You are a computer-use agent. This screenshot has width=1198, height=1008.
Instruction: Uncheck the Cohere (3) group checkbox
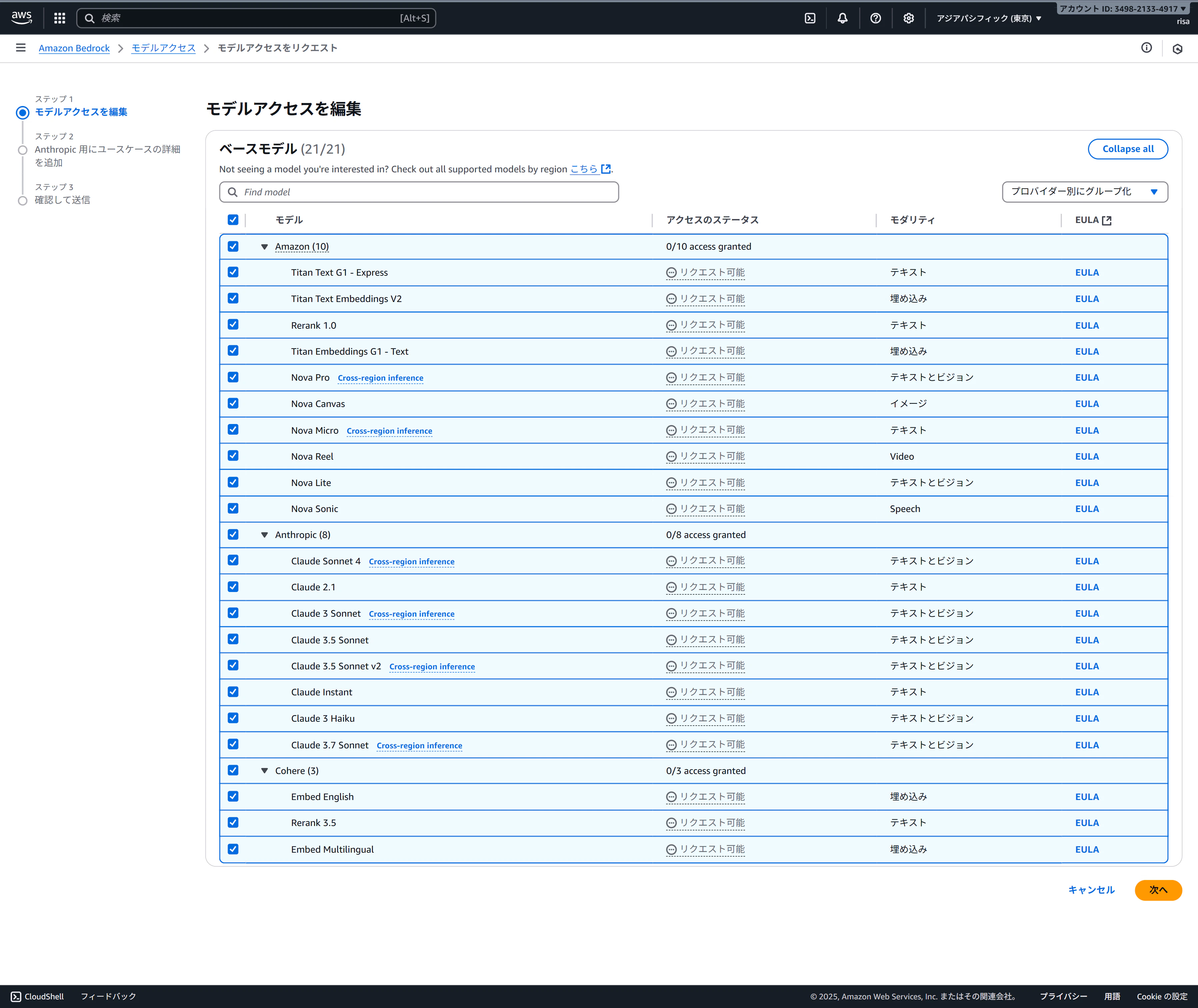pos(233,770)
